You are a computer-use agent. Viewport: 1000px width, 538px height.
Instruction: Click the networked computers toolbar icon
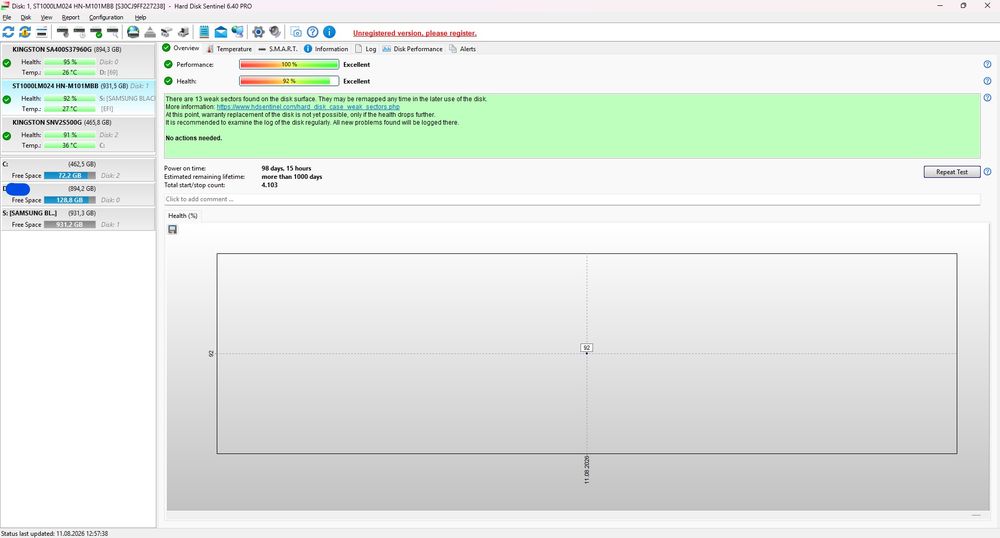pos(238,32)
